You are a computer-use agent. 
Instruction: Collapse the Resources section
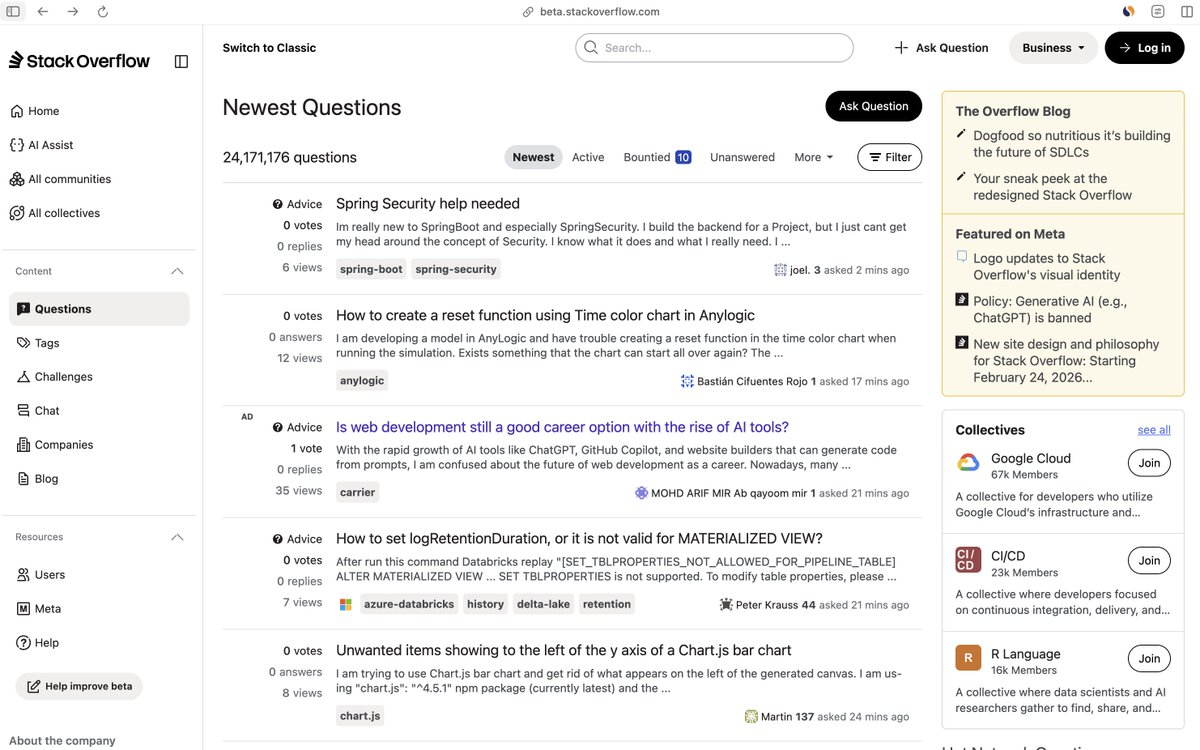(177, 537)
